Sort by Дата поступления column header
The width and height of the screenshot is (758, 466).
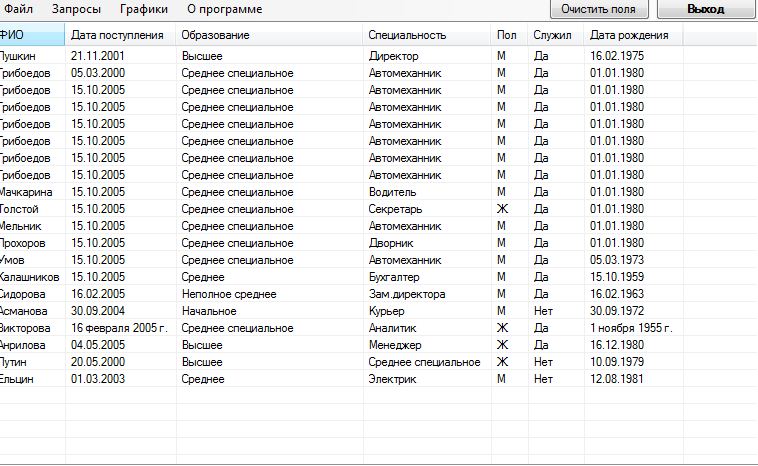120,35
